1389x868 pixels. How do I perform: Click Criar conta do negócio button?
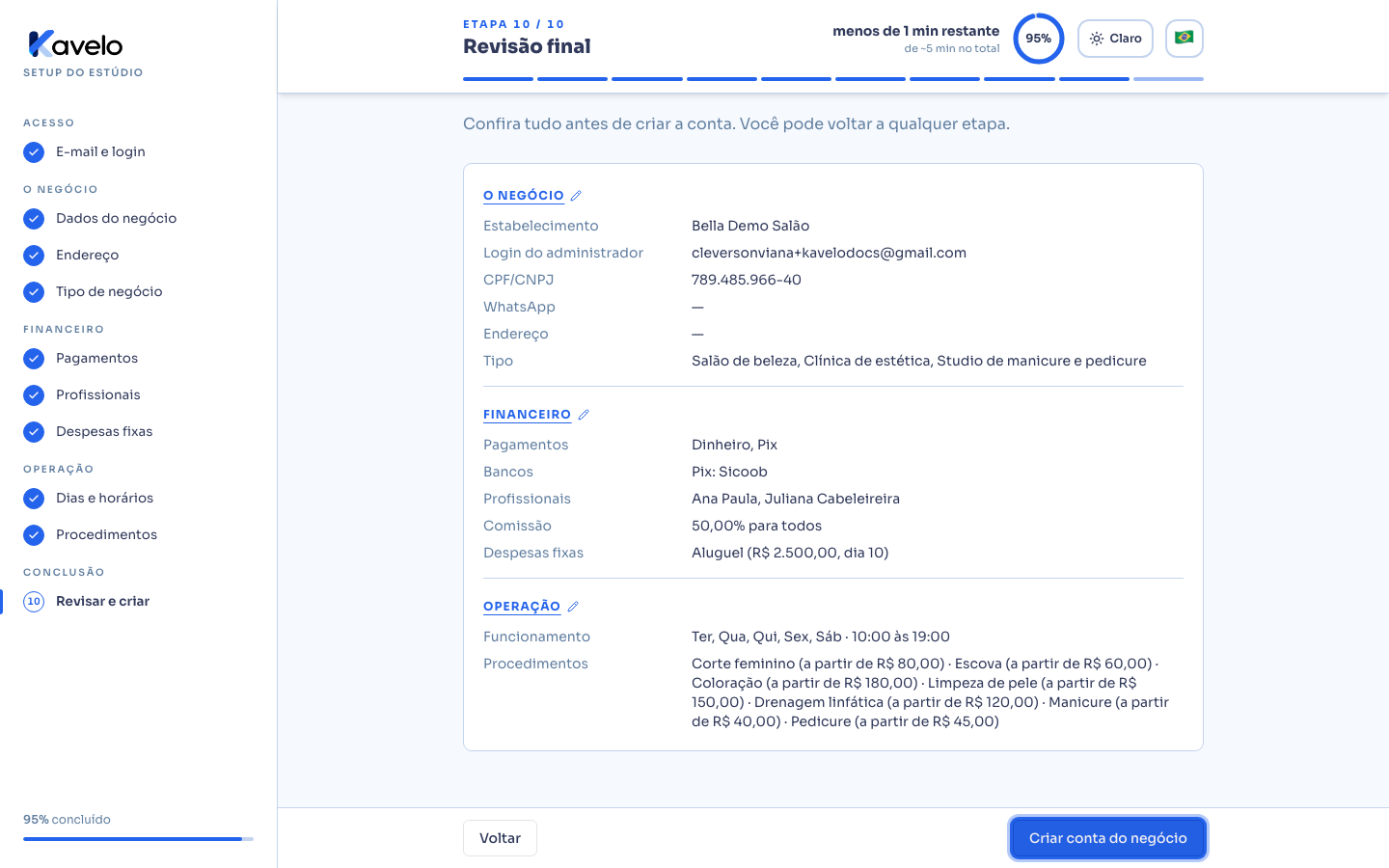pos(1107,838)
